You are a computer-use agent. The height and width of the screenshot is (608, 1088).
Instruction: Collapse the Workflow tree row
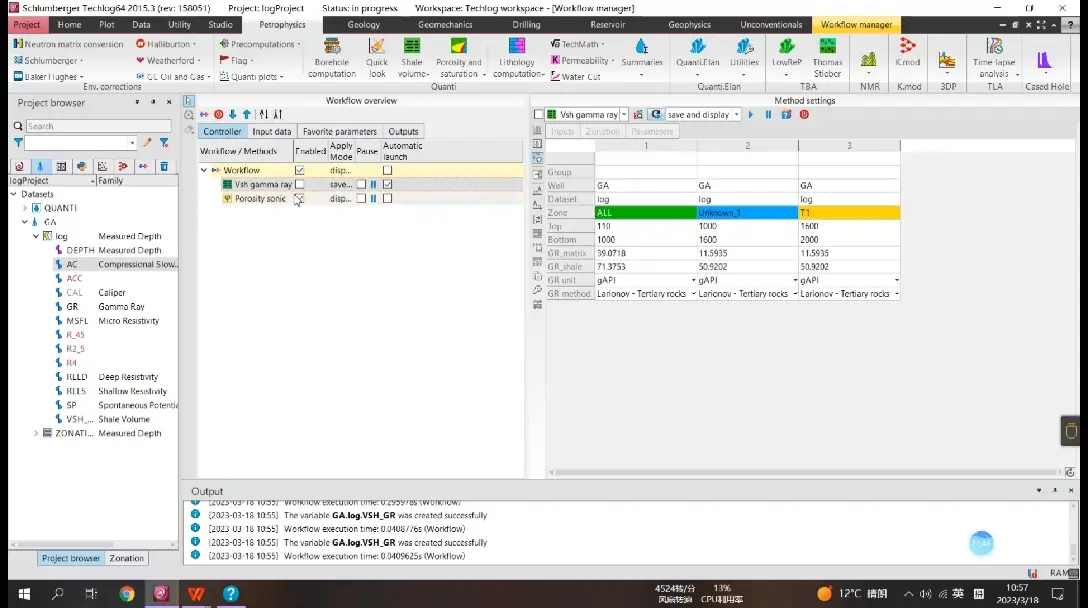pyautogui.click(x=203, y=170)
